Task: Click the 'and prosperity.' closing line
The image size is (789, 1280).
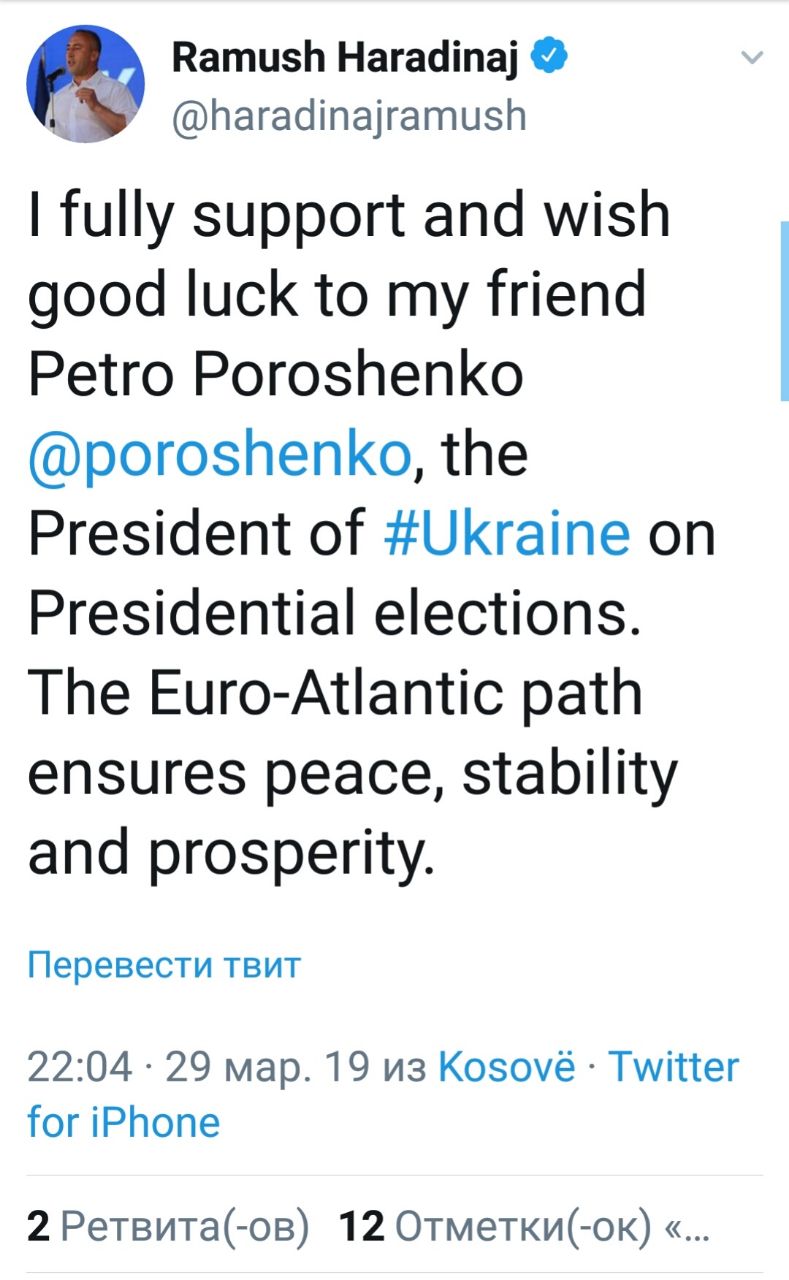Action: [231, 852]
